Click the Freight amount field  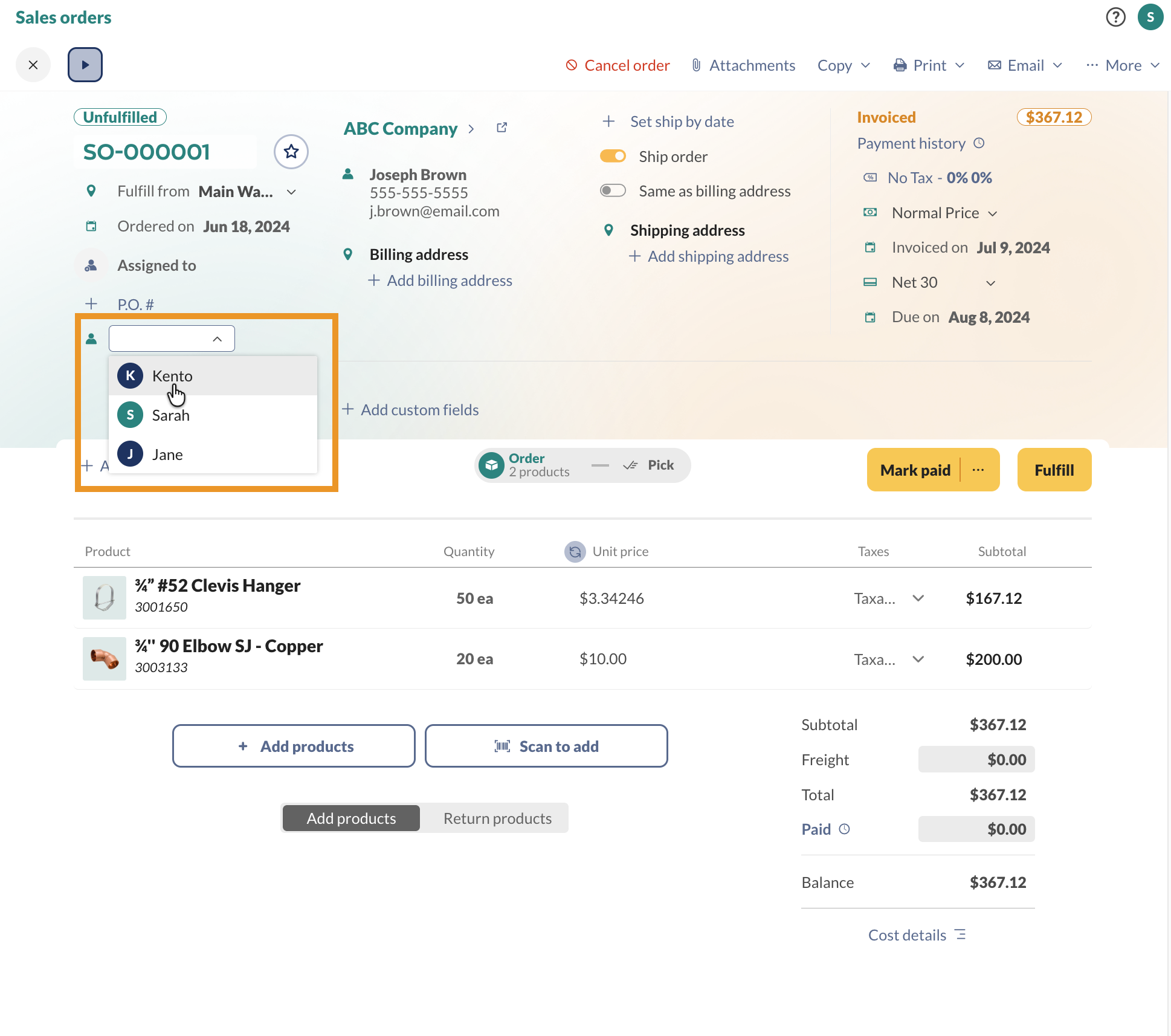point(976,760)
